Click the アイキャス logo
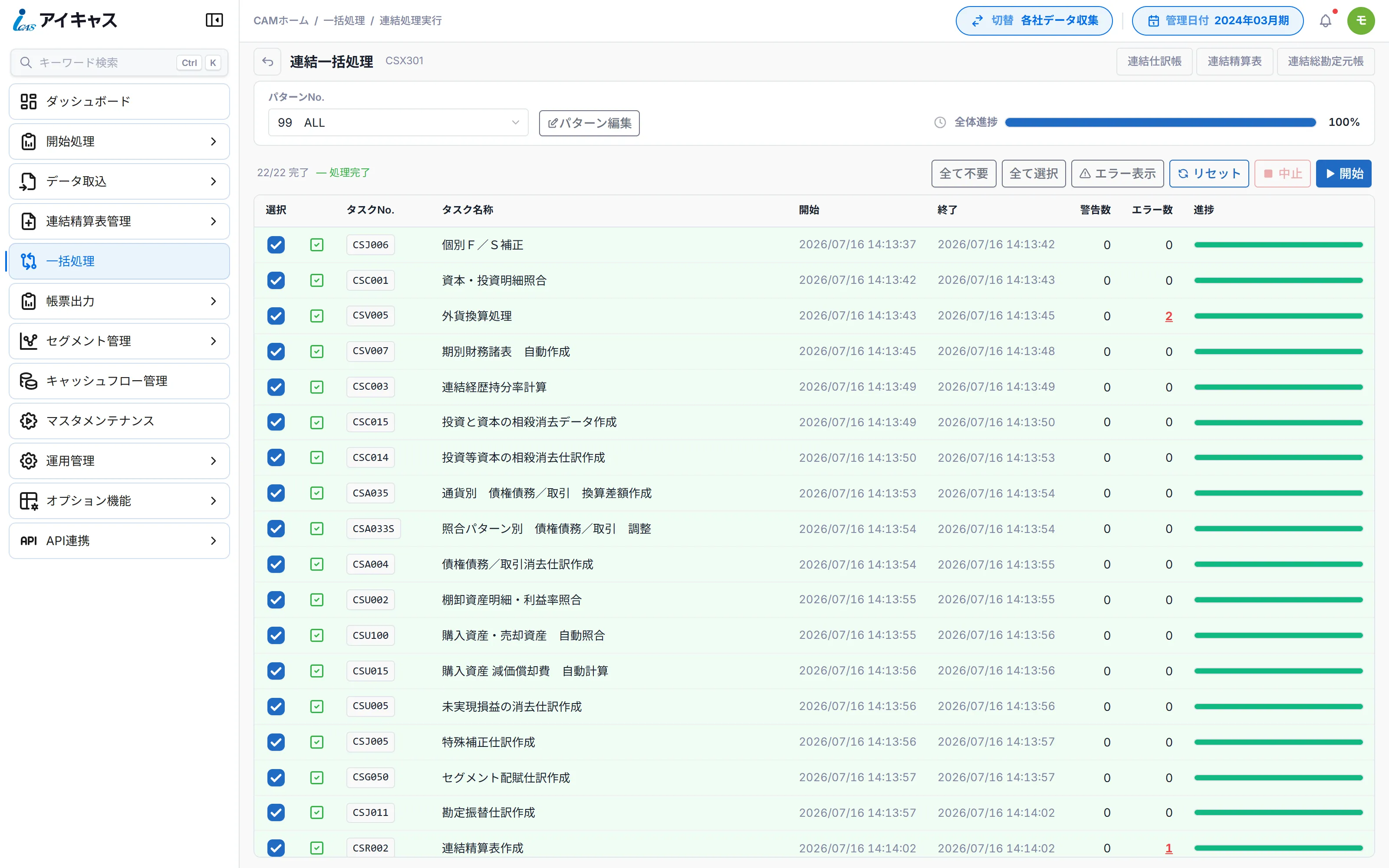Screen dimensions: 1389x868 [65, 21]
